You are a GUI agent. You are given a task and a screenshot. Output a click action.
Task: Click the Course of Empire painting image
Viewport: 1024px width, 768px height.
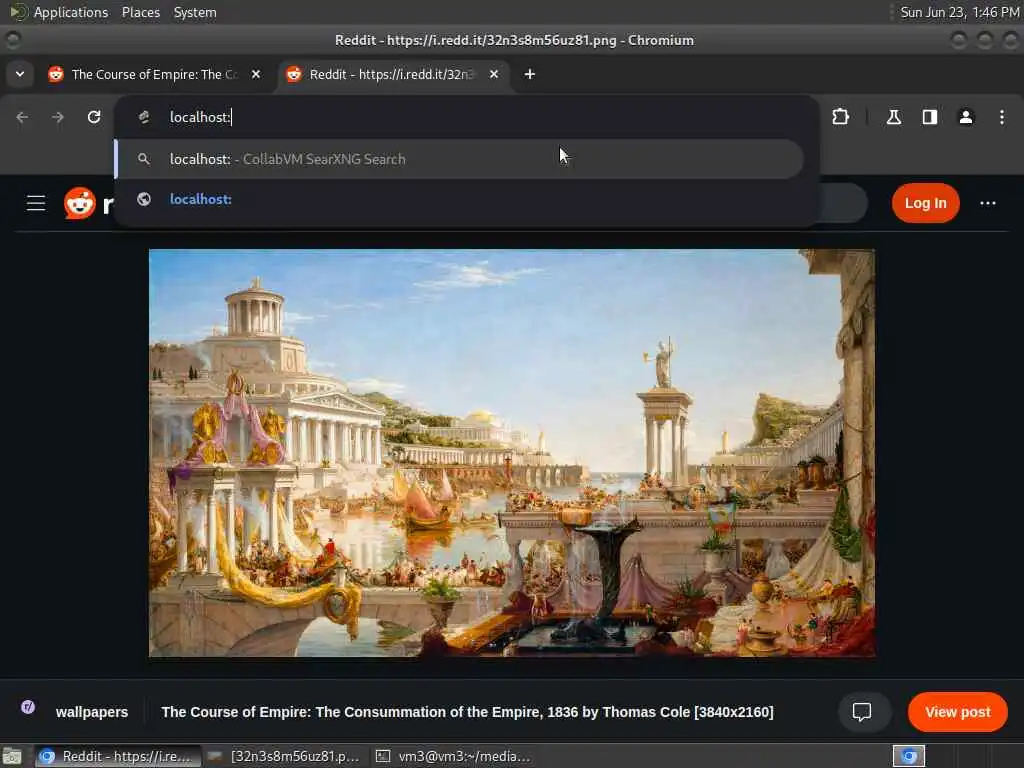pos(512,453)
